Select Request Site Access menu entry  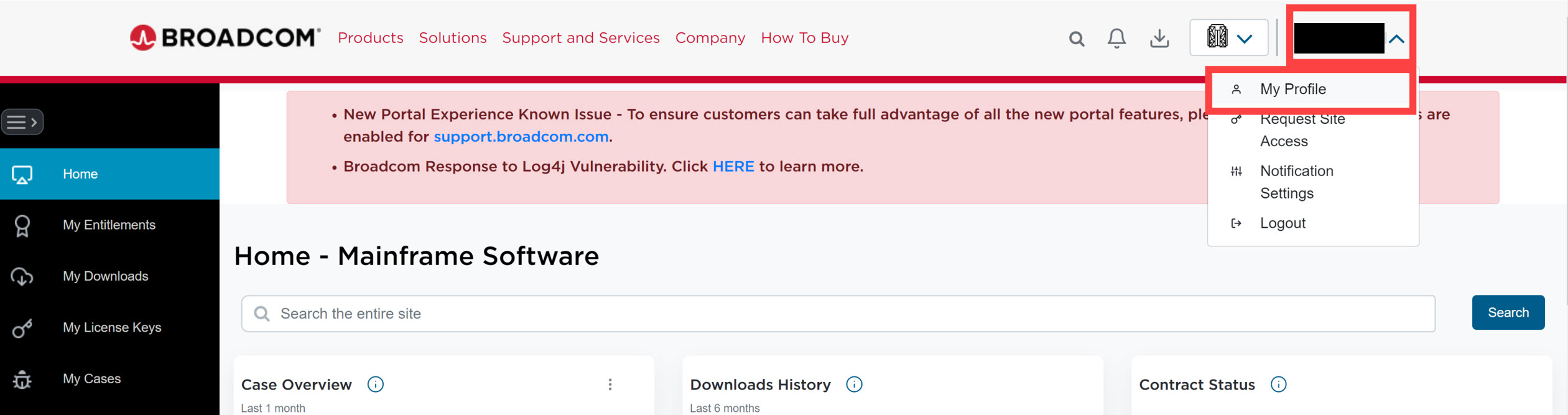1302,130
